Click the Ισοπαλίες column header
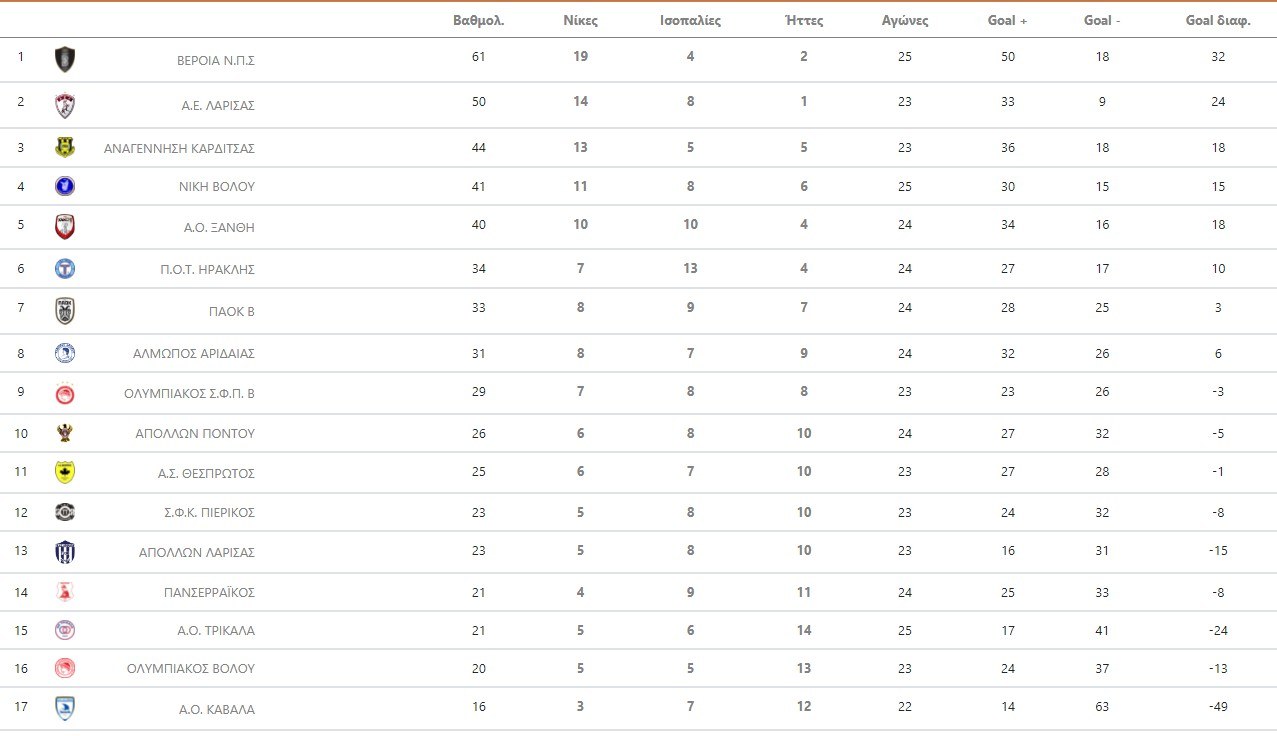 click(690, 20)
